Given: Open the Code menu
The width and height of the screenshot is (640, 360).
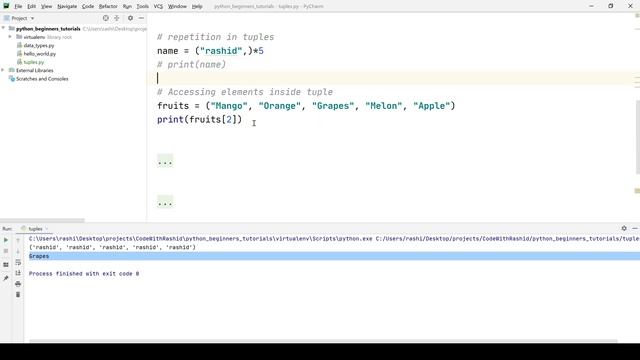Looking at the screenshot, I should click(88, 7).
